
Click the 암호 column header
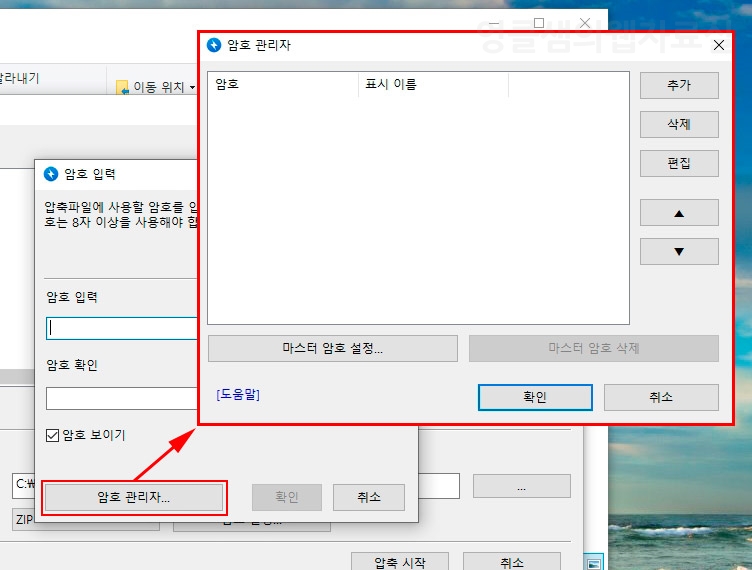pos(283,84)
